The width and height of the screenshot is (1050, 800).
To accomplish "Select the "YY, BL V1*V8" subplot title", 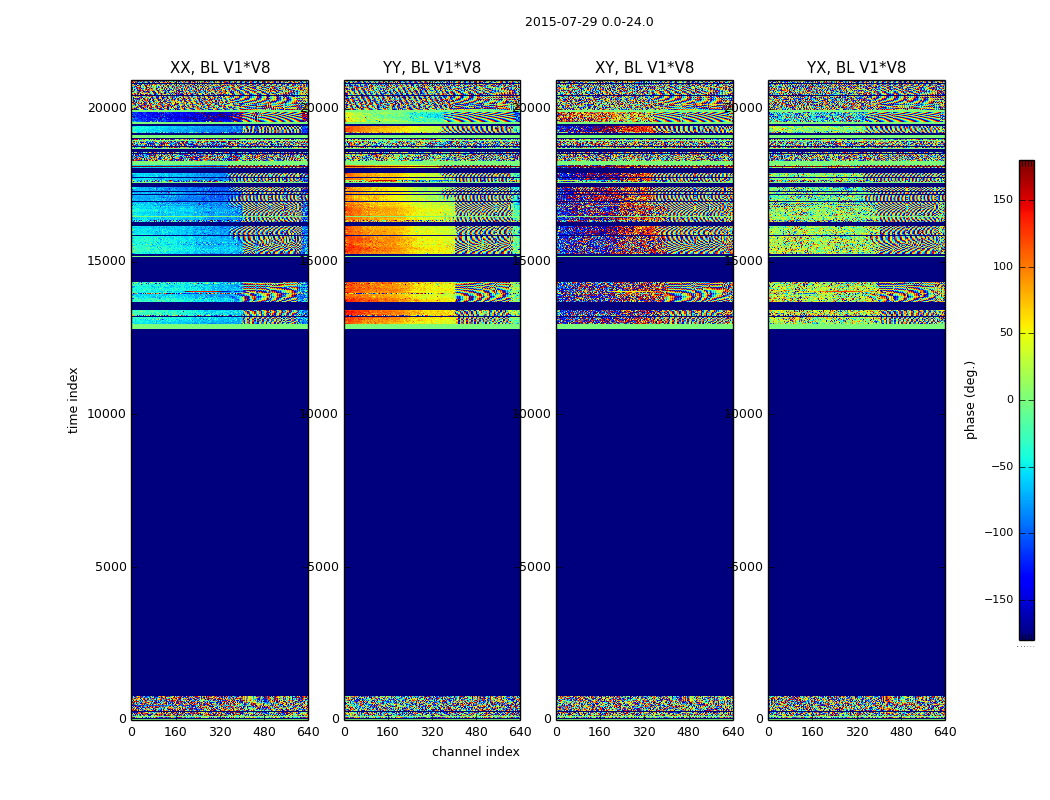I will (432, 68).
